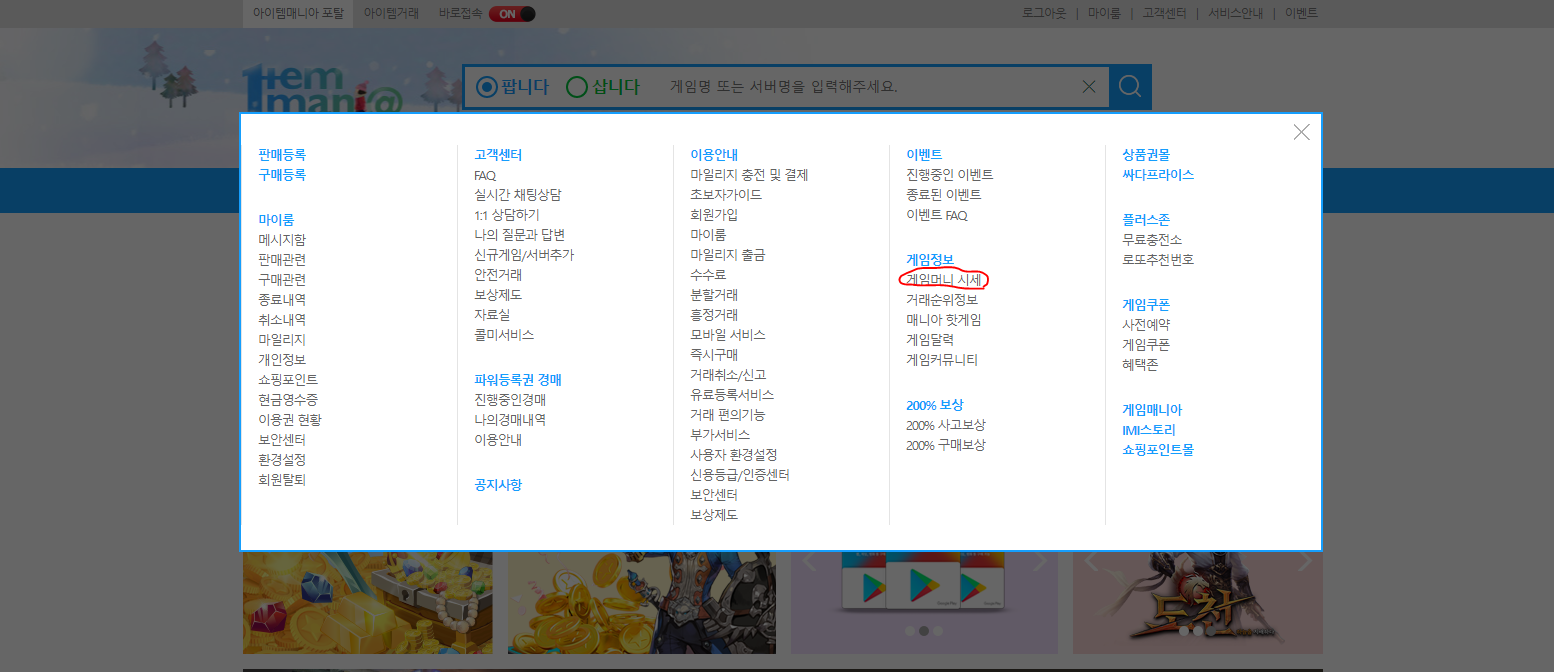Open 마일리지 충전 및 결제
Screen dimensions: 1554x672
(x=749, y=175)
